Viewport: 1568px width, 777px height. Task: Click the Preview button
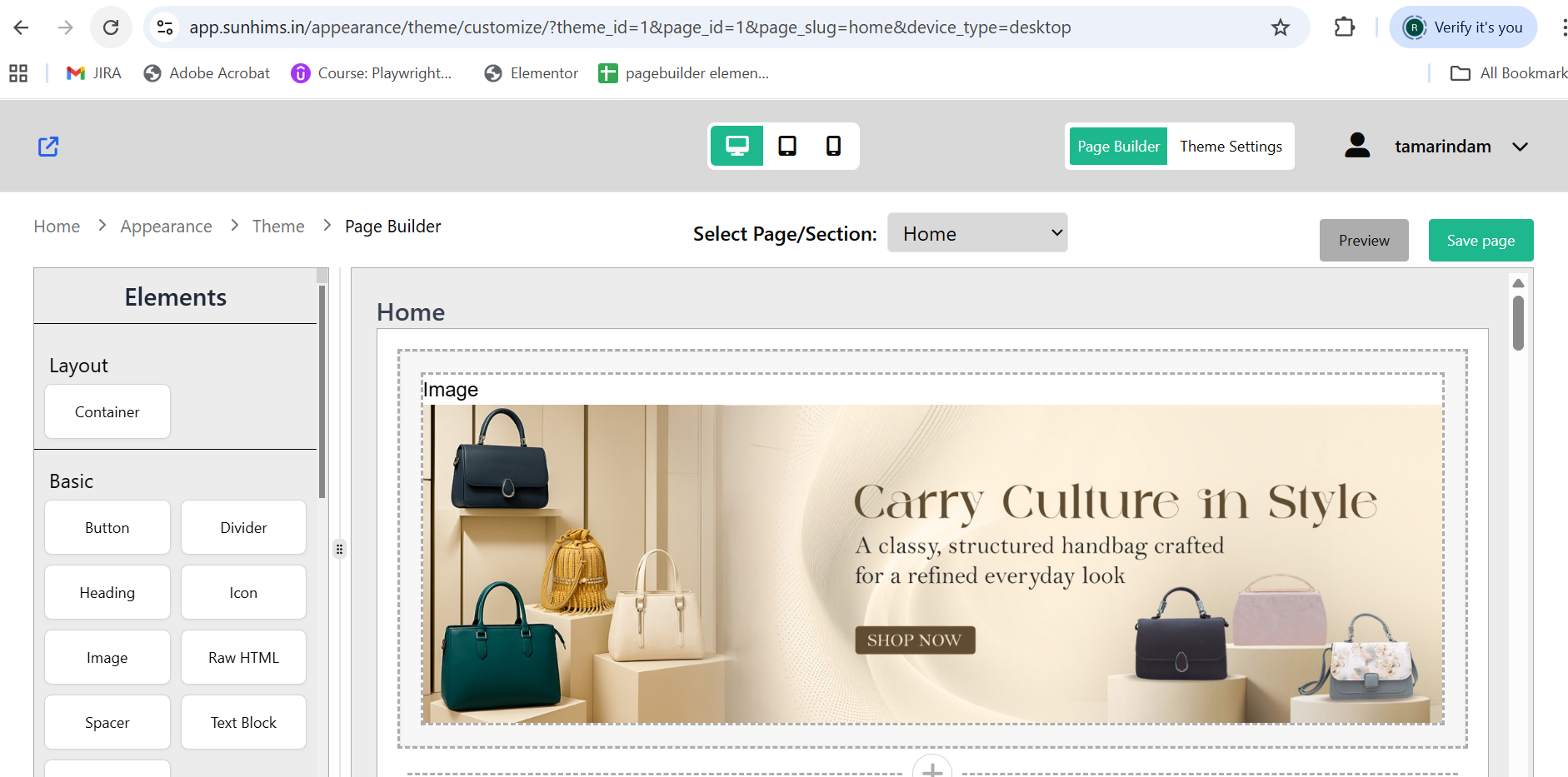(x=1364, y=241)
